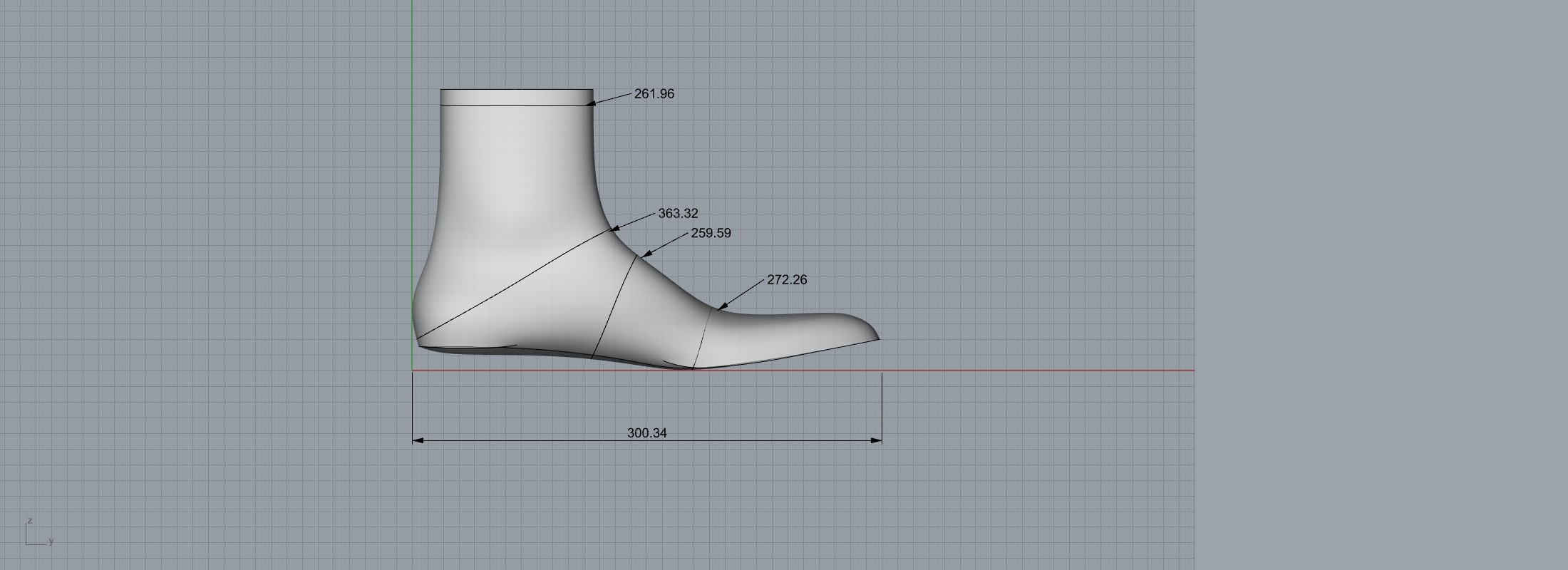Click the left arrowhead of the 300.34 dimension
Image resolution: width=1568 pixels, height=570 pixels.
[418, 440]
